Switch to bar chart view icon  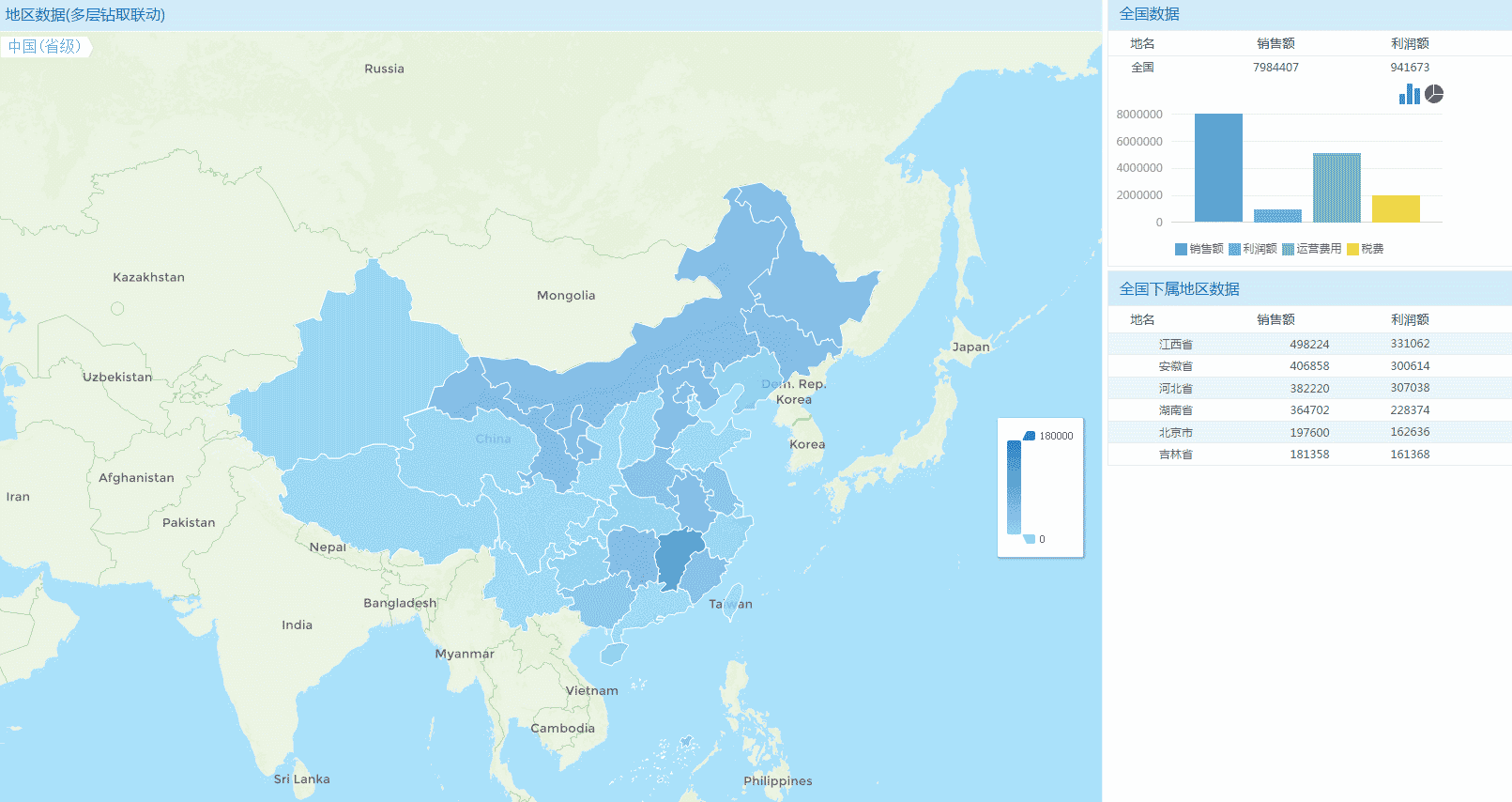(1409, 94)
